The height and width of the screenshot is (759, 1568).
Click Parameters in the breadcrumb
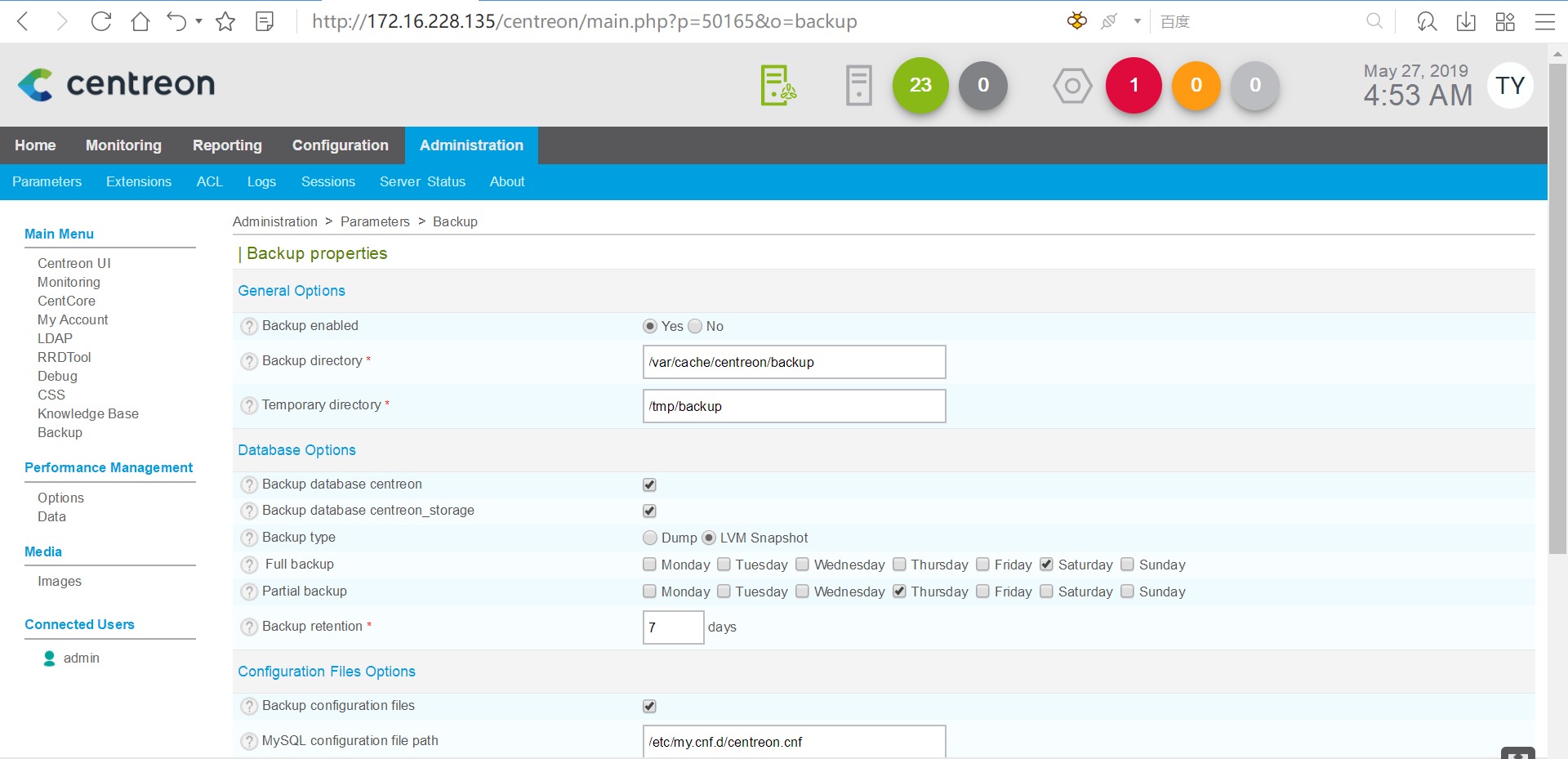tap(375, 221)
